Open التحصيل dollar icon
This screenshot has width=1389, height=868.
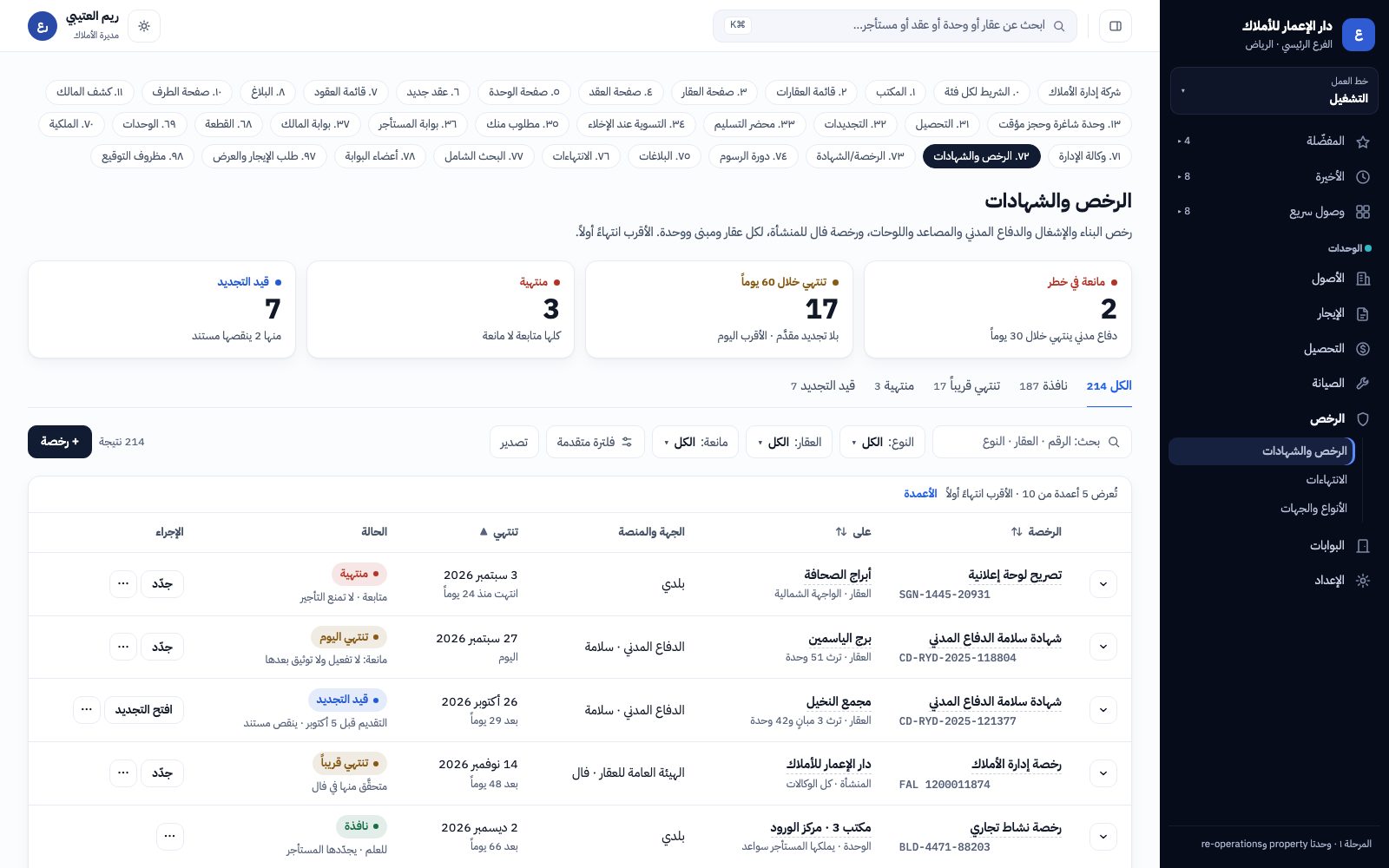1363,349
